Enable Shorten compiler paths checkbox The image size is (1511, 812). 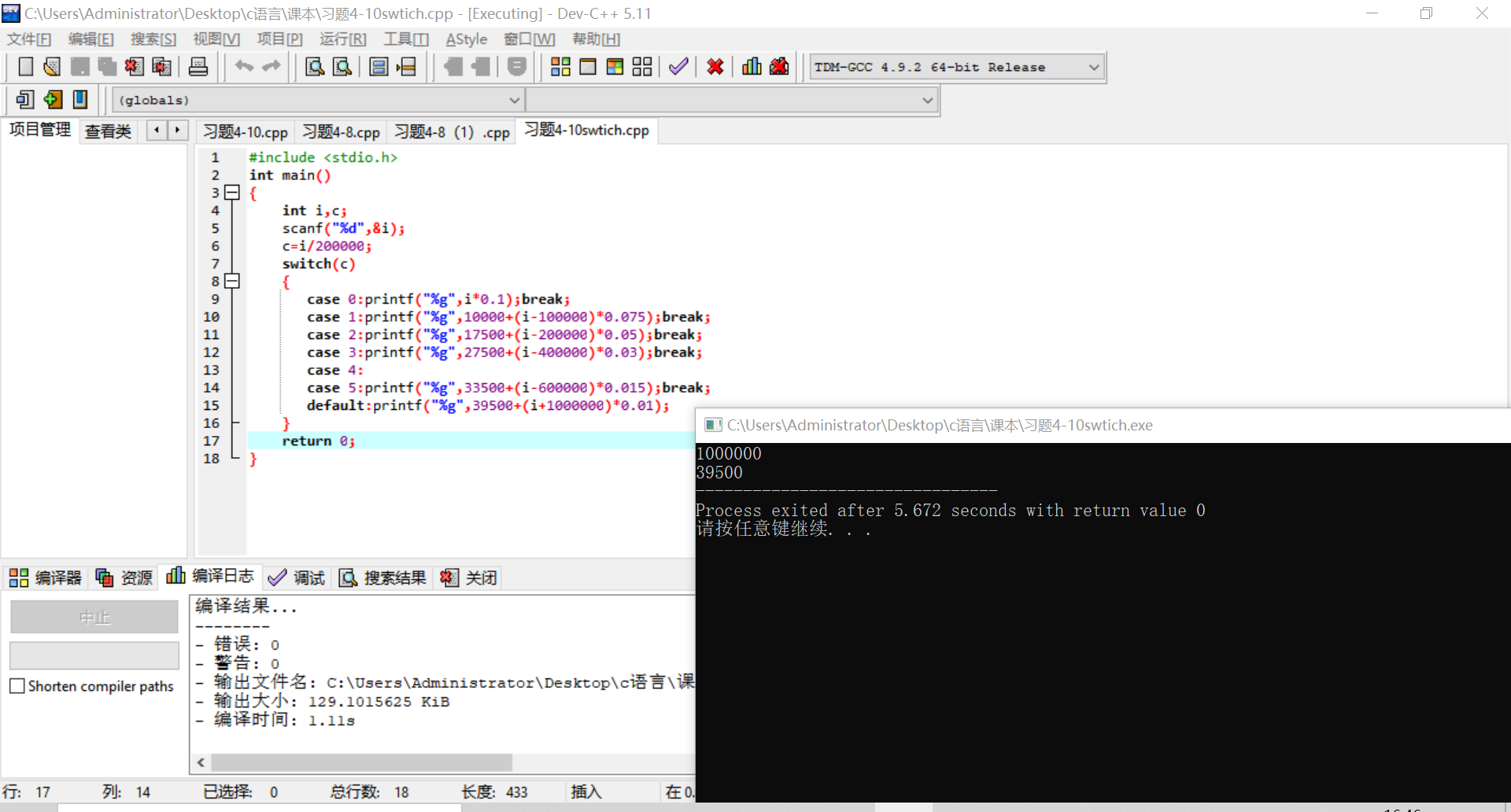17,686
